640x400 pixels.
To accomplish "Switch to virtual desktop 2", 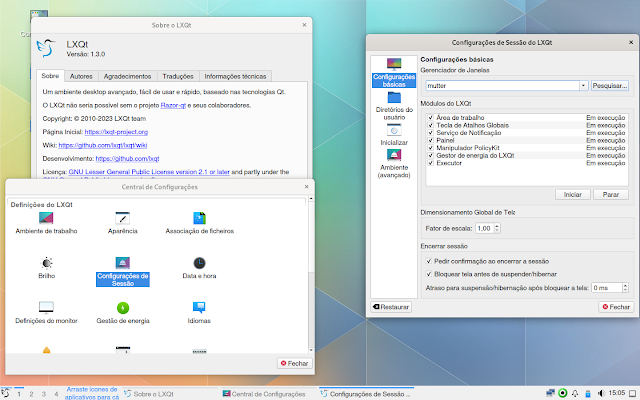I will pos(31,394).
